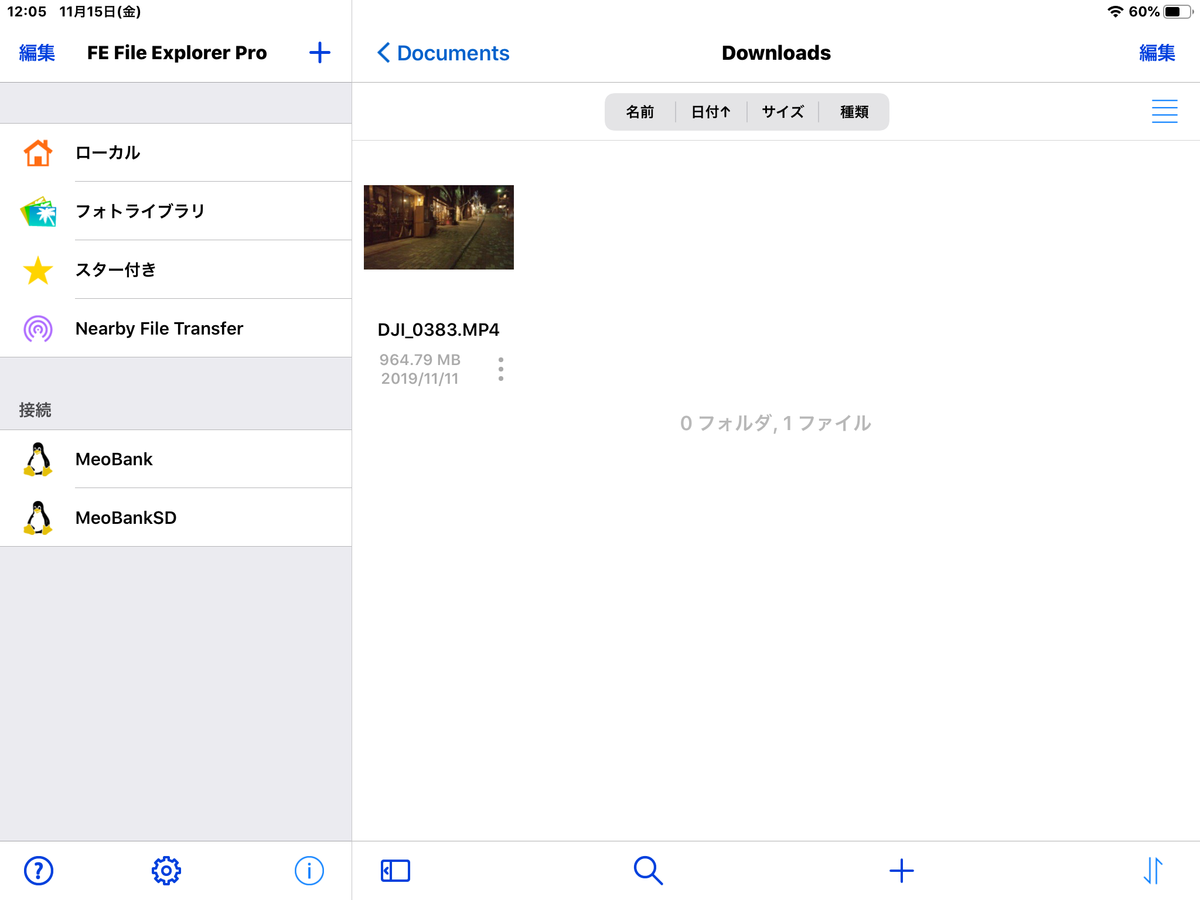The width and height of the screenshot is (1200, 900).
Task: Toggle the sidebar visibility
Action: point(395,871)
